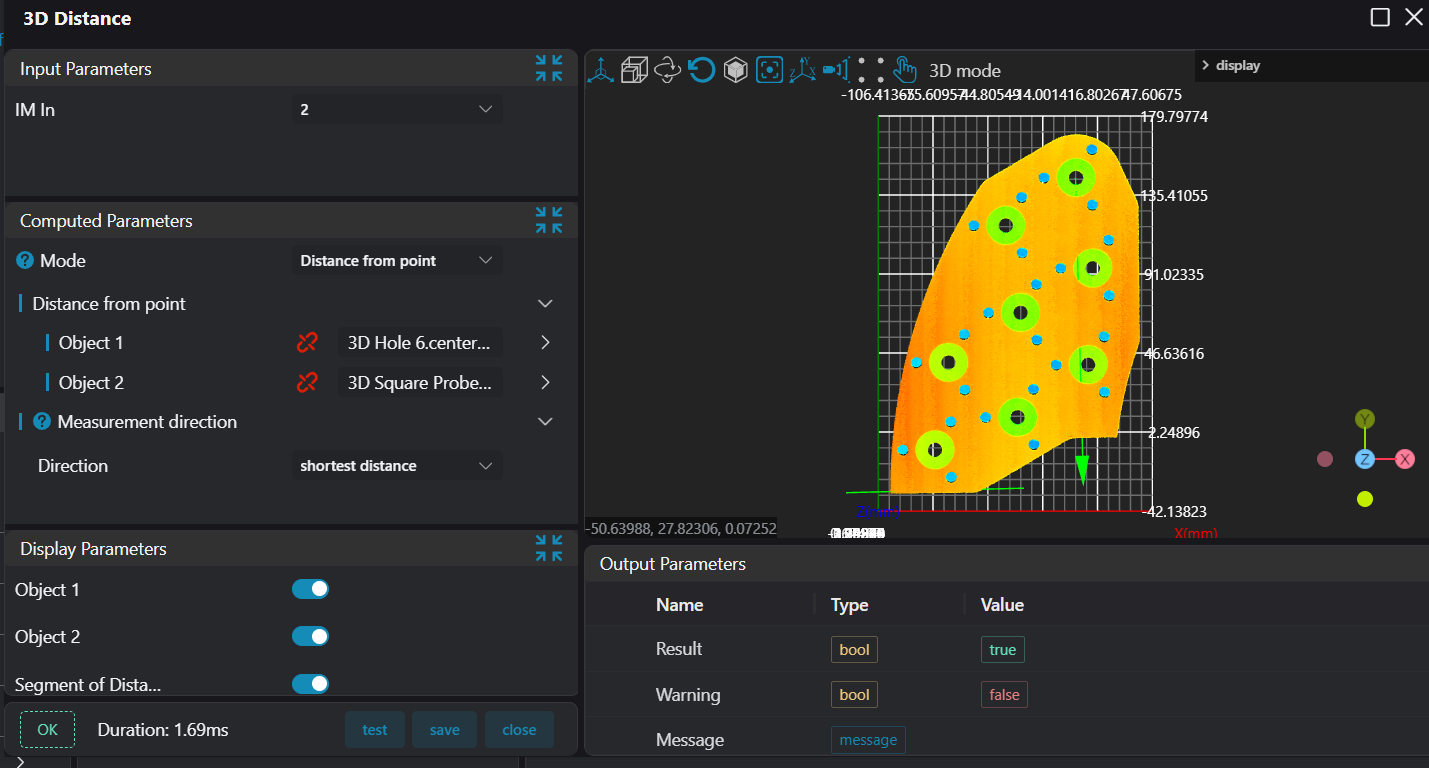1429x768 pixels.
Task: Click the solid cube view icon
Action: tap(736, 70)
